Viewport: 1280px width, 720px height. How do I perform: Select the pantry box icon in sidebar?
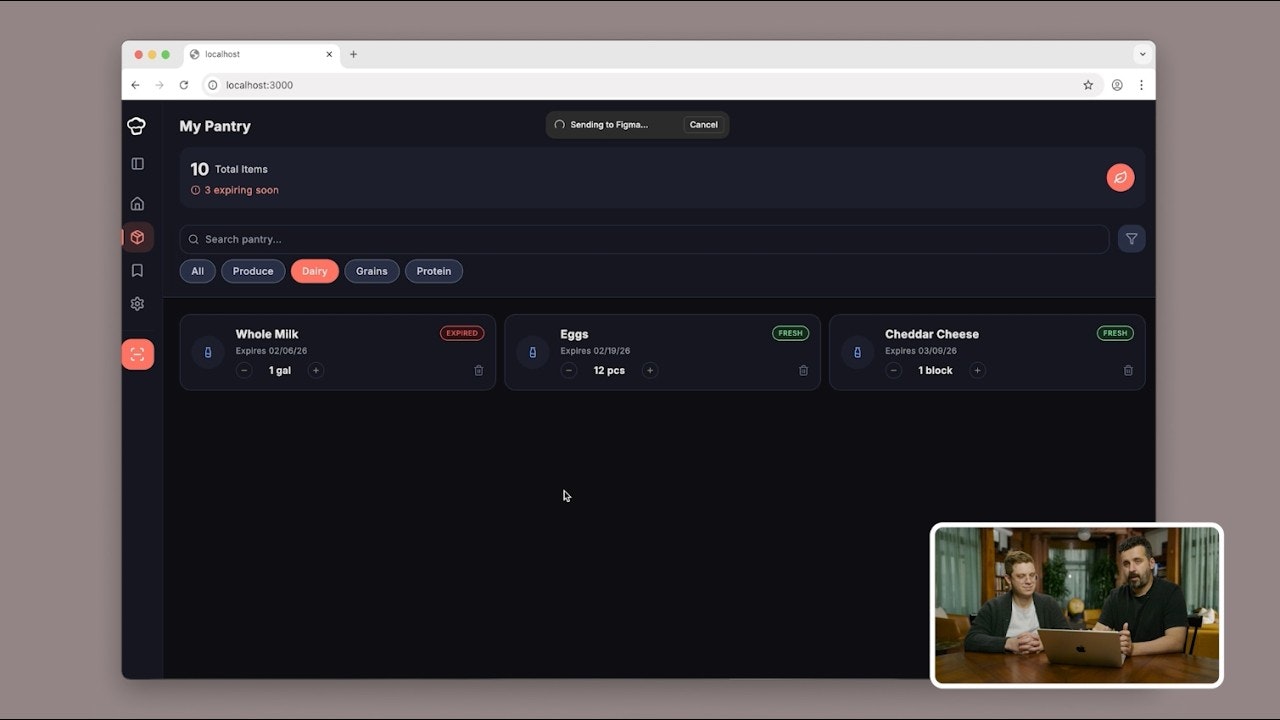[x=137, y=237]
